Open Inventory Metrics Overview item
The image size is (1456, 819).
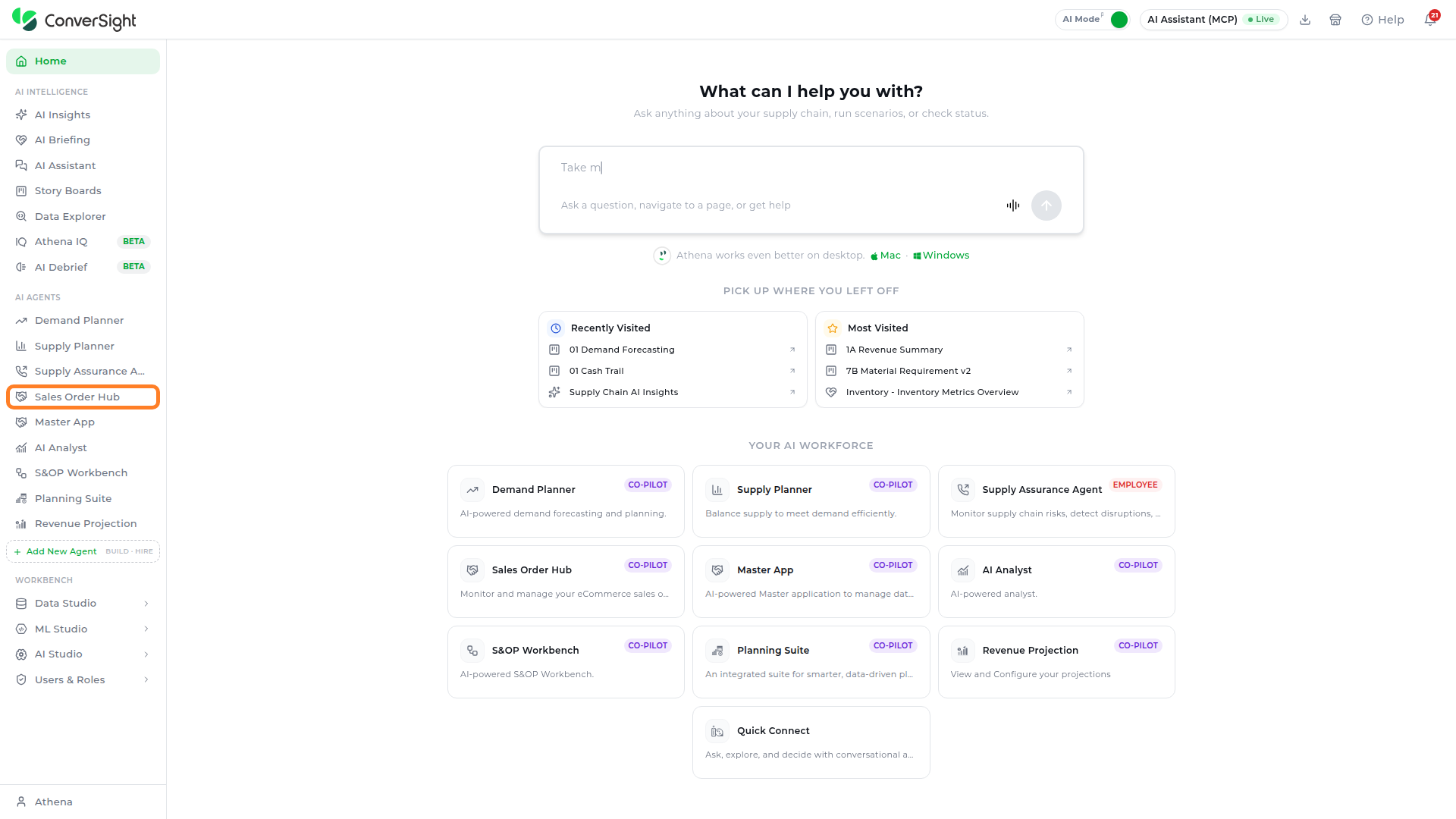[949, 392]
